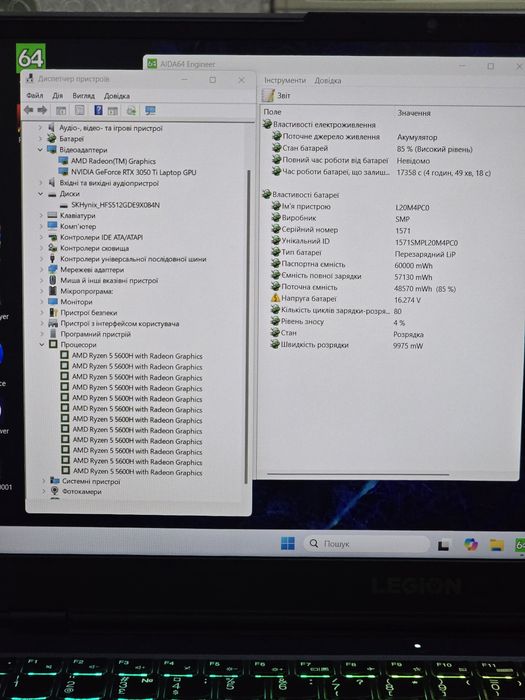This screenshot has height=700, width=525.
Task: Open the Windows Start button
Action: coord(288,543)
